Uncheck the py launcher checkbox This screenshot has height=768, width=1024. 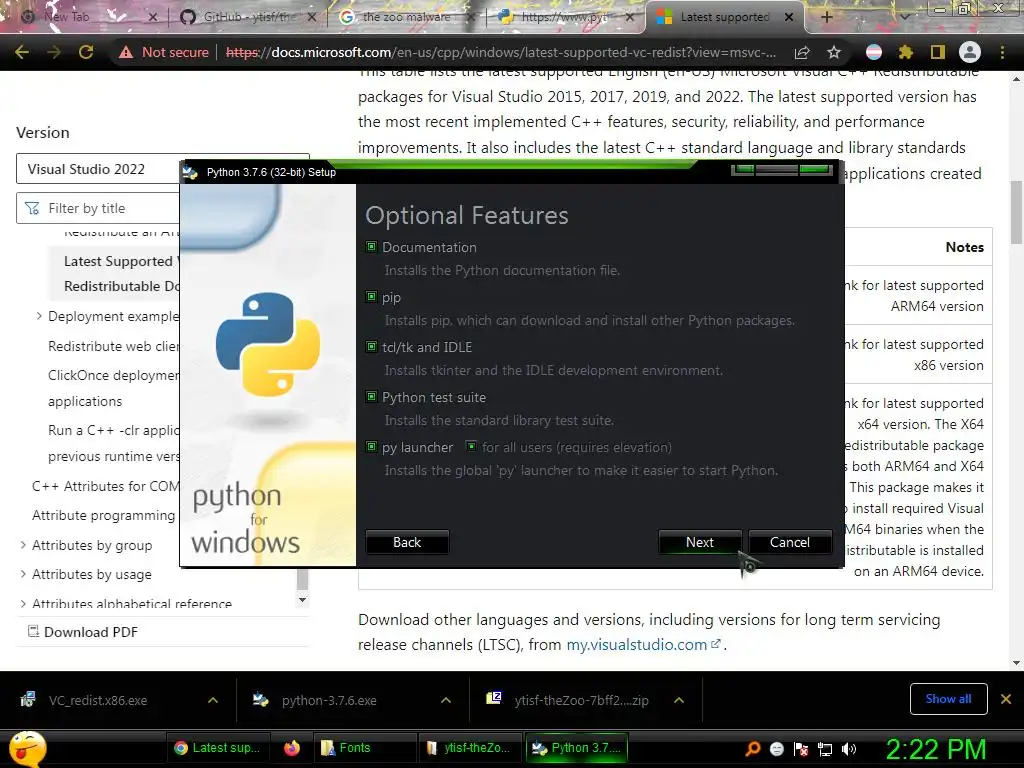click(x=372, y=447)
